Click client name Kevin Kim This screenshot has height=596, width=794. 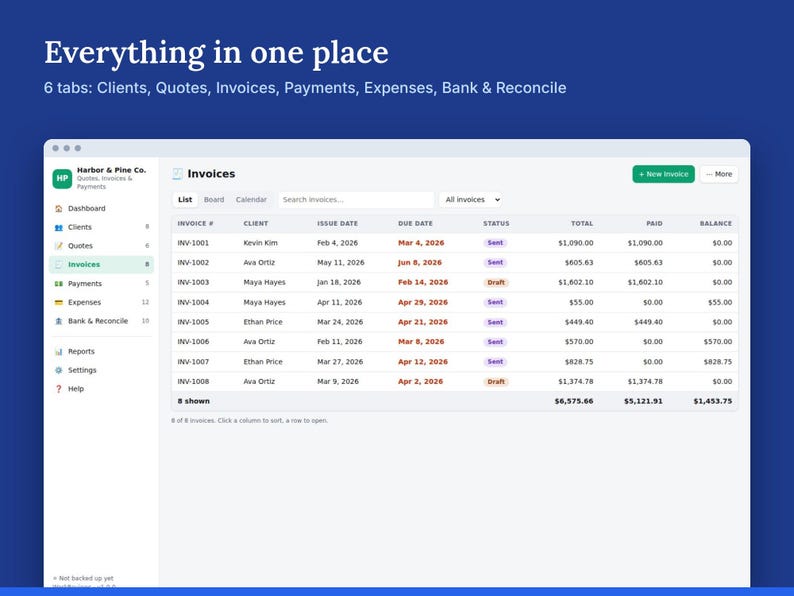(260, 243)
